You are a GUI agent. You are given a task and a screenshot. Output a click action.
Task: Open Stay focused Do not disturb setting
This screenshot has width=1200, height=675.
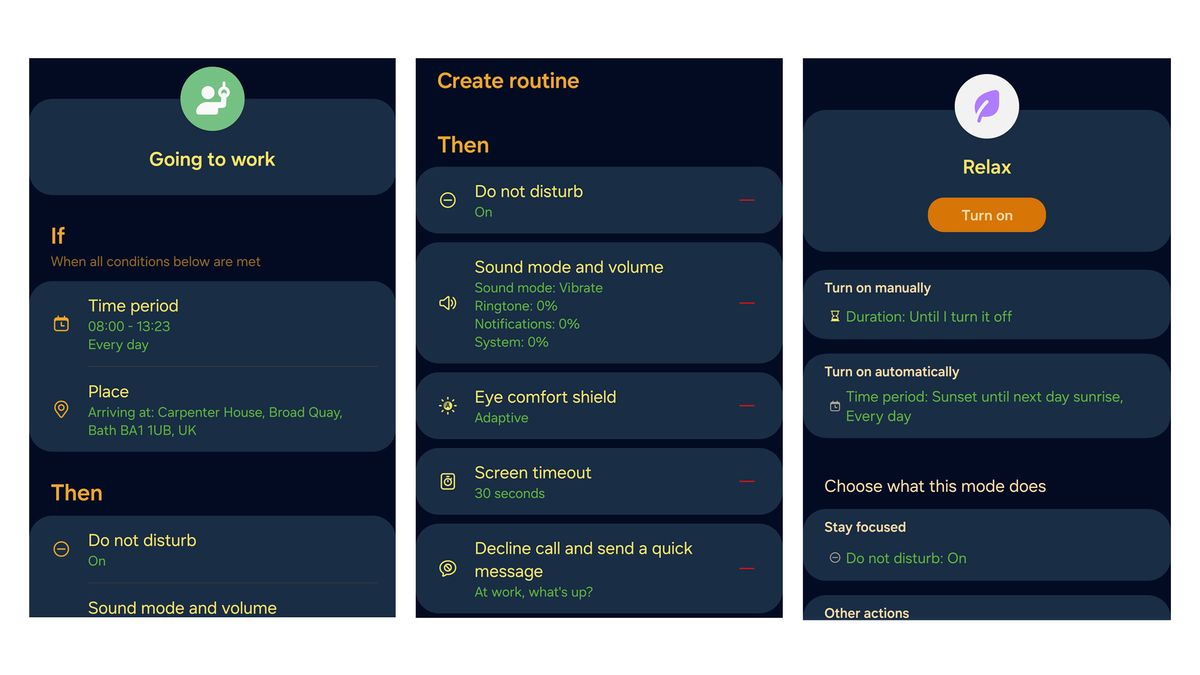905,558
